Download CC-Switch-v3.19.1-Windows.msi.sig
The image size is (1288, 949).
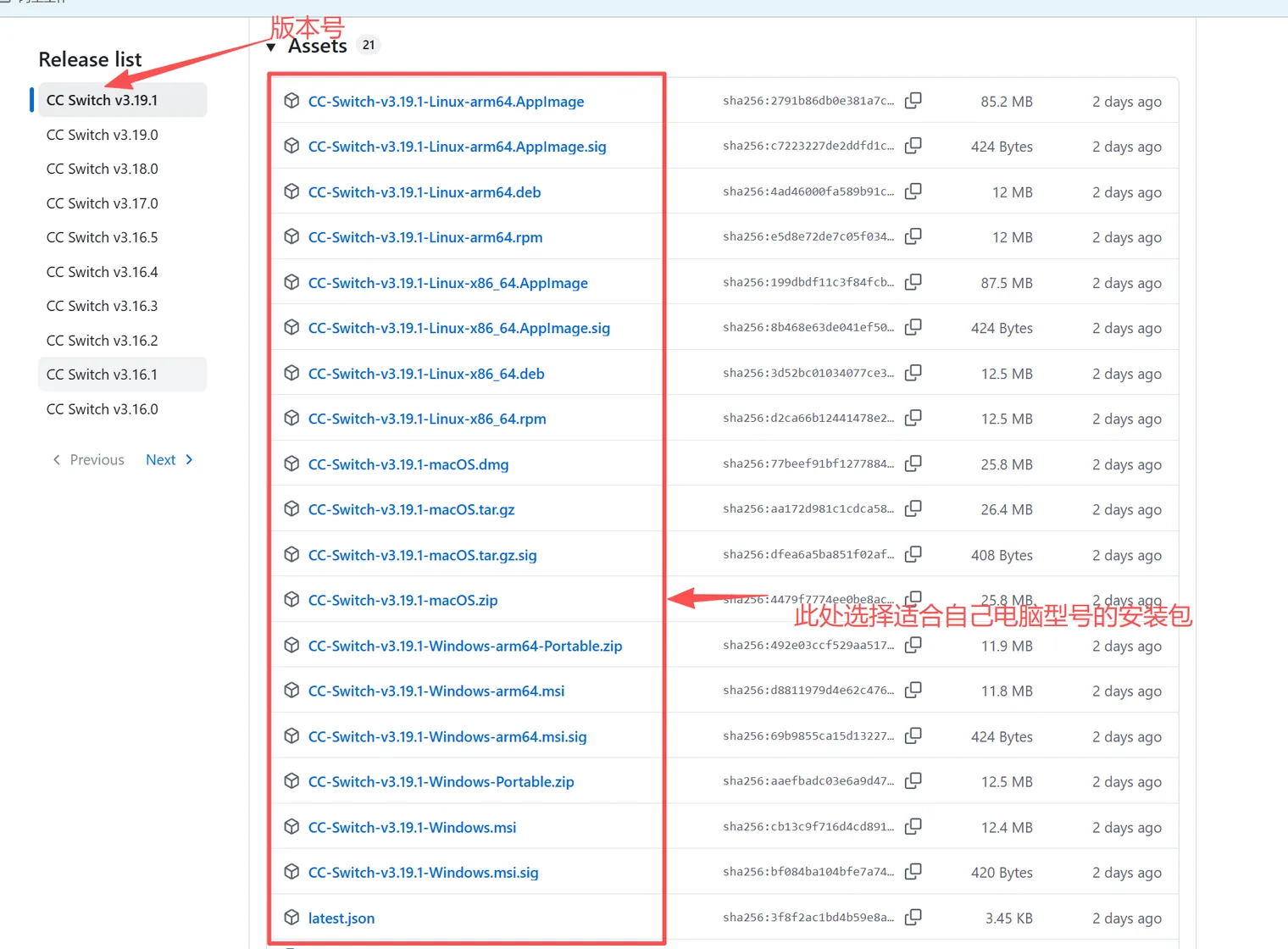click(x=423, y=872)
